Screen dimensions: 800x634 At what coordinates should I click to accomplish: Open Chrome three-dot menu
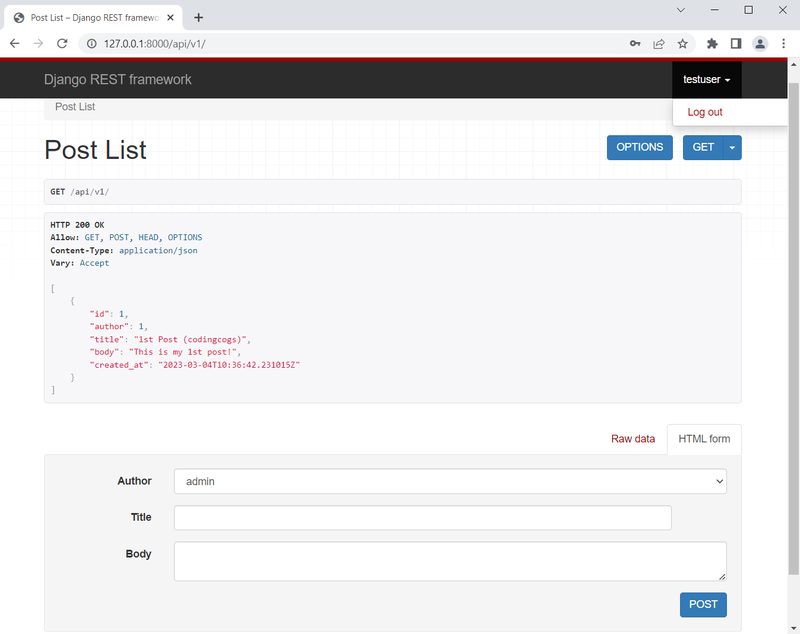pos(784,44)
